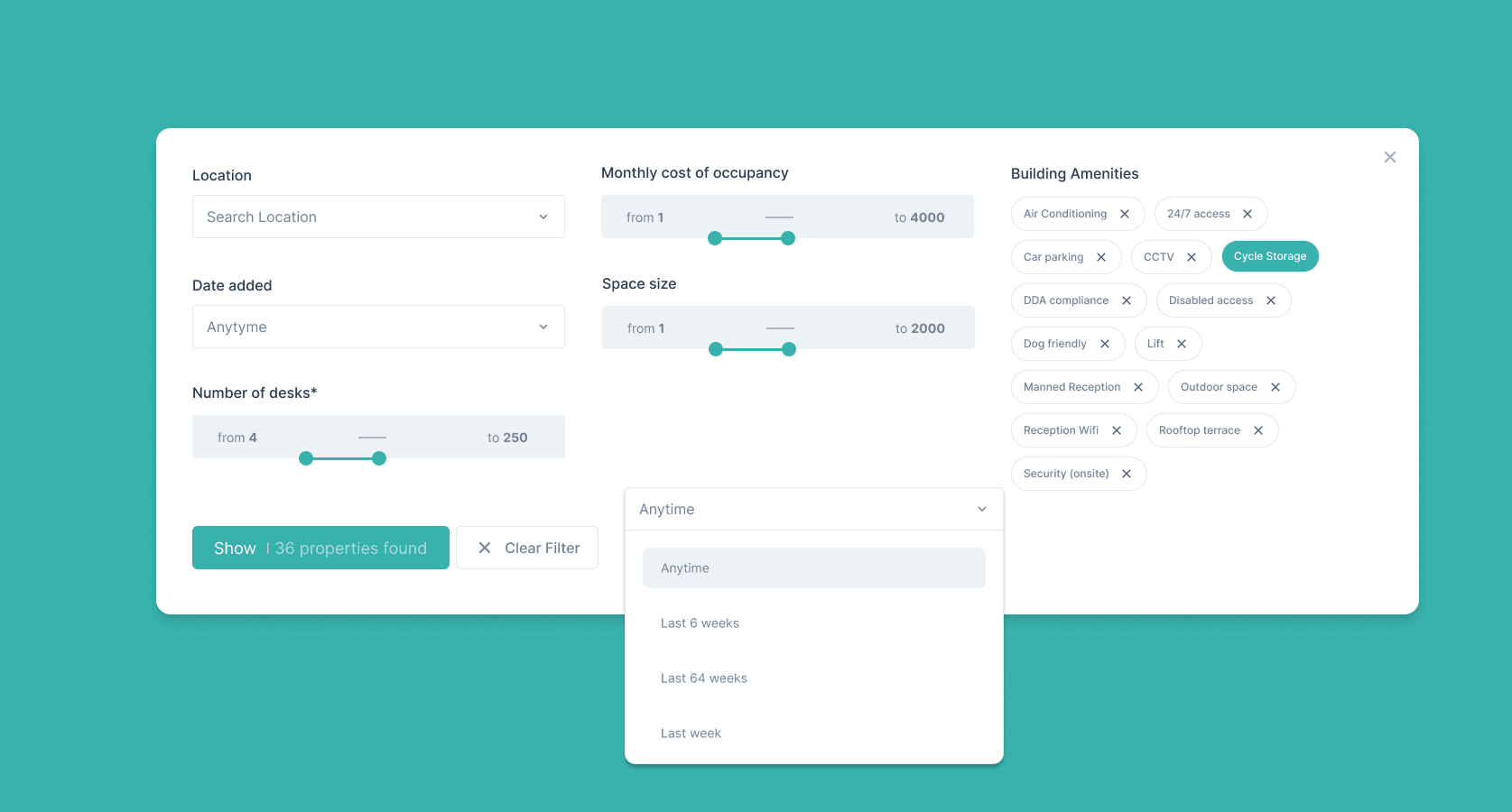Toggle the 24/7 access chip label

click(x=1199, y=214)
